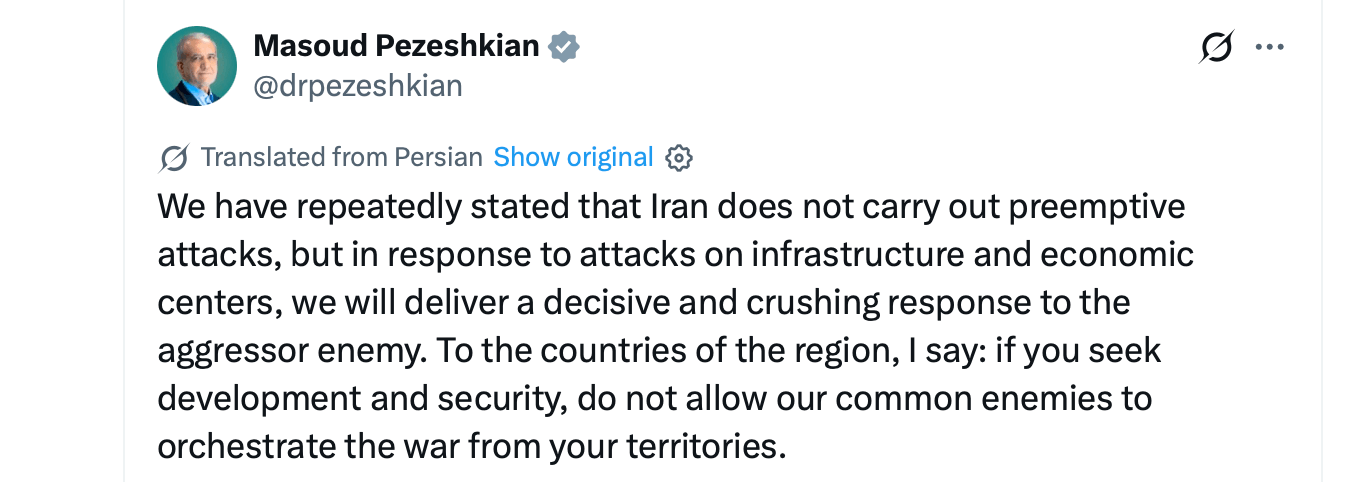Screen dimensions: 1370x482
Task: Click the "Translated from Persian" label
Action: [341, 157]
